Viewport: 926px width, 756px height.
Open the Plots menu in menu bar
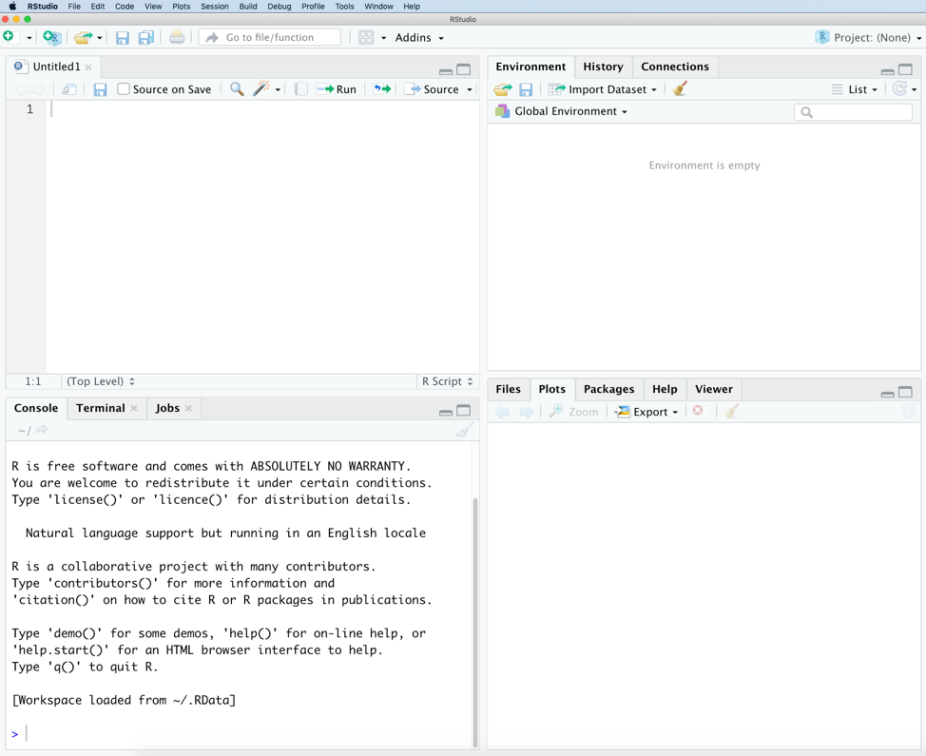pos(181,6)
